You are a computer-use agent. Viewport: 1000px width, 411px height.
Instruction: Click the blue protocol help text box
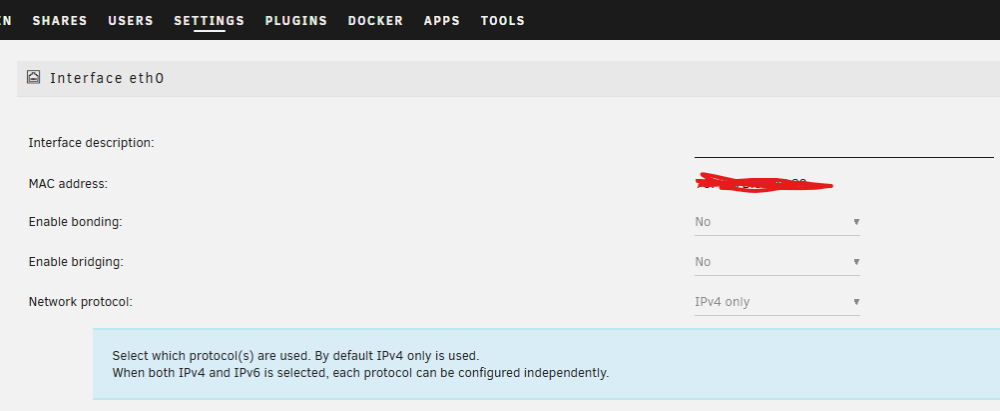click(x=546, y=364)
